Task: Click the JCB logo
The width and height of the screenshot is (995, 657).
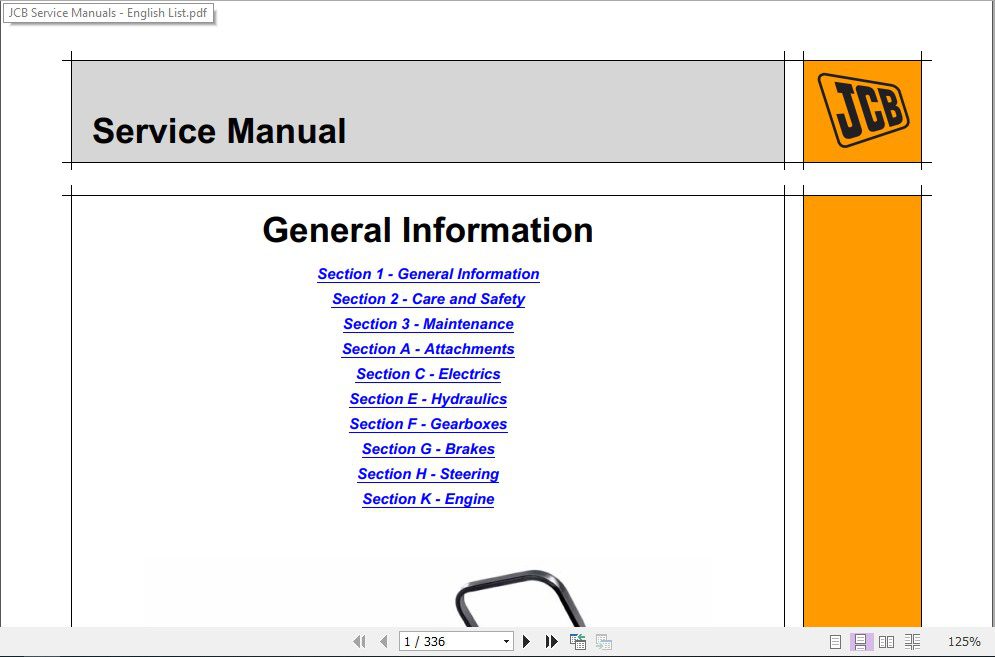Action: [x=863, y=110]
